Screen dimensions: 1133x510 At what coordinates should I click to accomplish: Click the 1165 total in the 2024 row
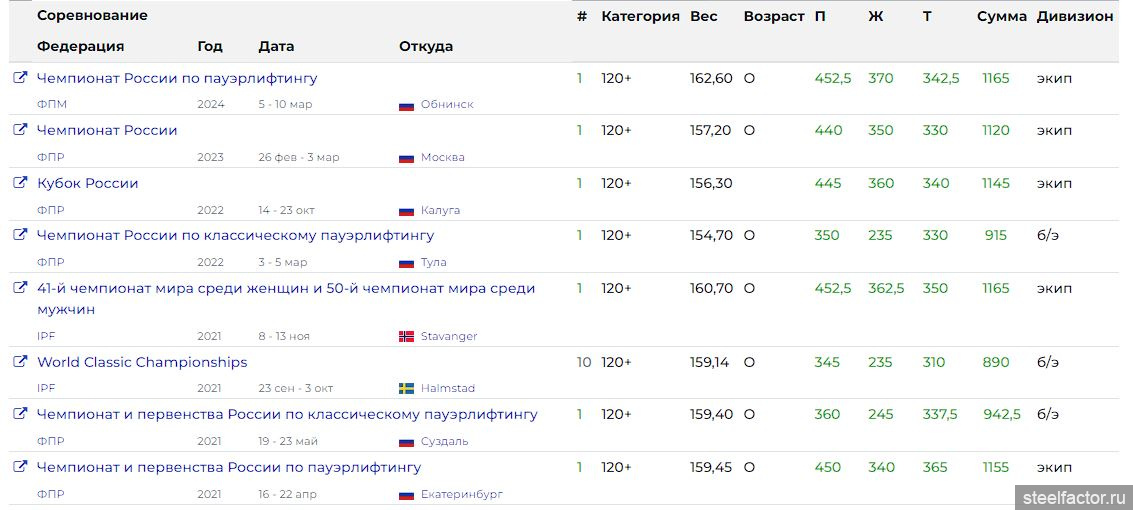[x=996, y=78]
